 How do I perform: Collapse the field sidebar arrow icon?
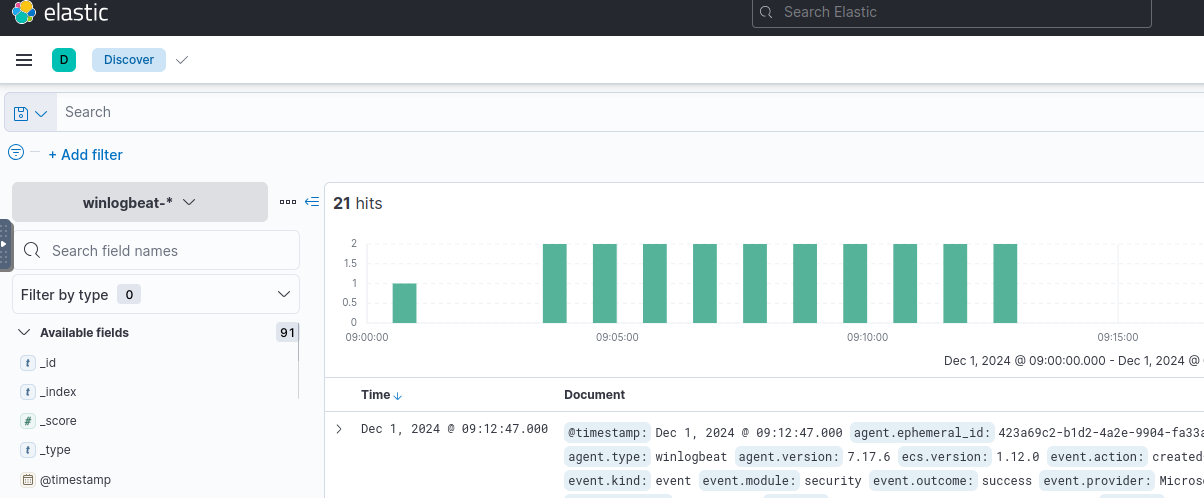click(x=312, y=202)
